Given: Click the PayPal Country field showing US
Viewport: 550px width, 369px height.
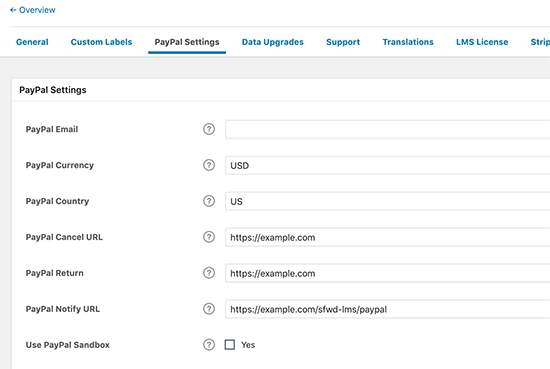Looking at the screenshot, I should click(x=388, y=201).
